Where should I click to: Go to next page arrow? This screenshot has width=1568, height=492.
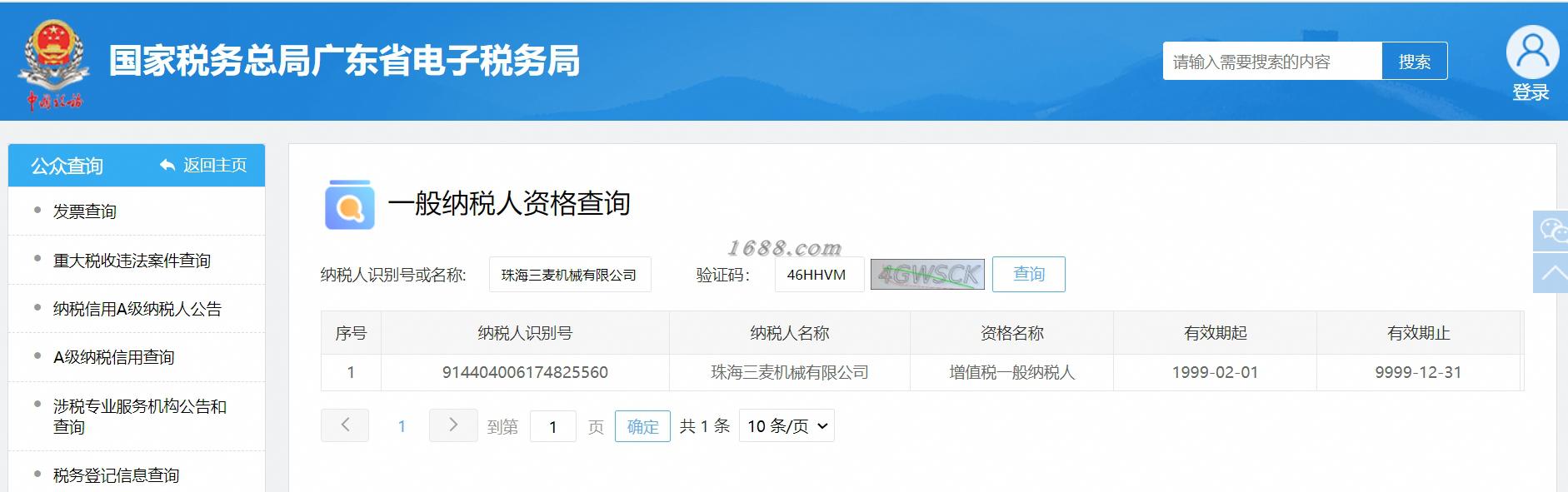pos(453,425)
